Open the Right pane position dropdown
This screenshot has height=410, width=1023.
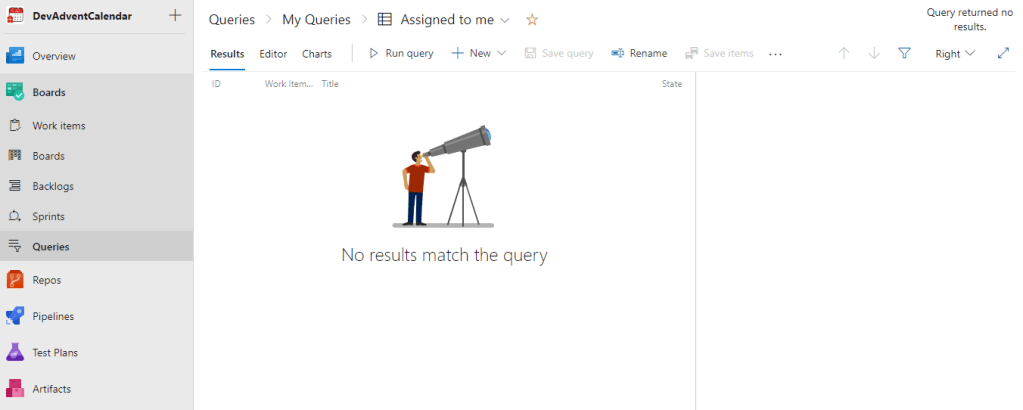click(954, 54)
